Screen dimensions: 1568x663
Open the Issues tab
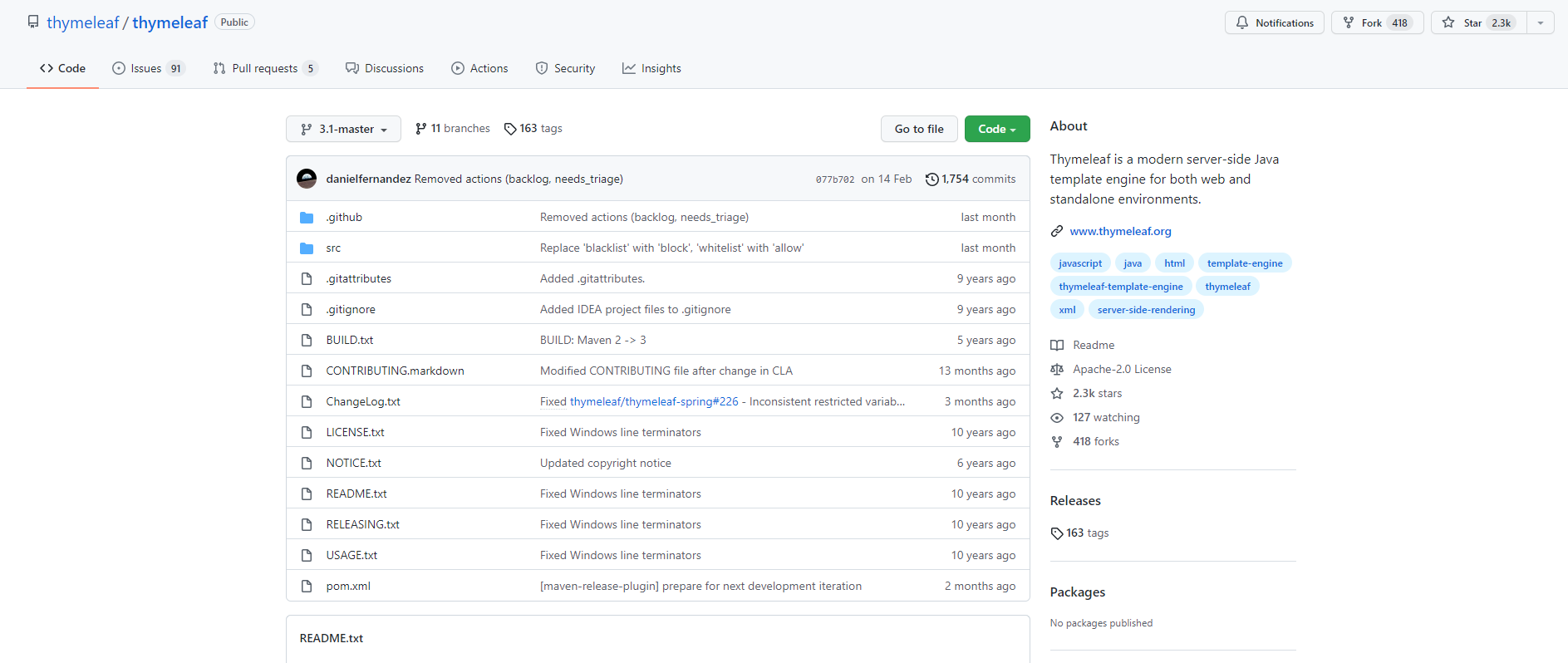coord(149,68)
